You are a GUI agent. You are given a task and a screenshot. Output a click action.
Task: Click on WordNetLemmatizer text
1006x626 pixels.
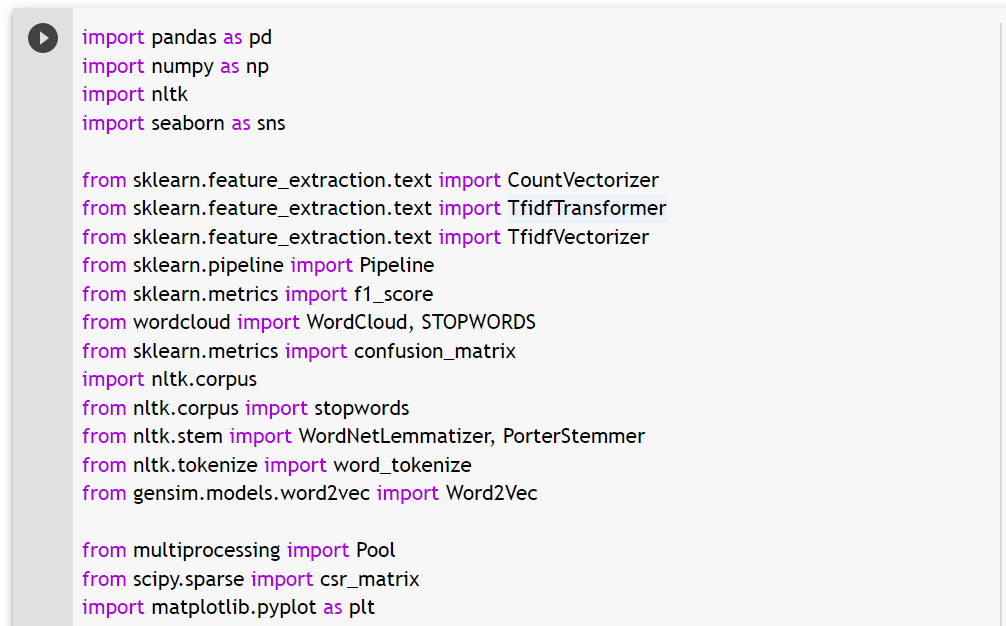(396, 436)
